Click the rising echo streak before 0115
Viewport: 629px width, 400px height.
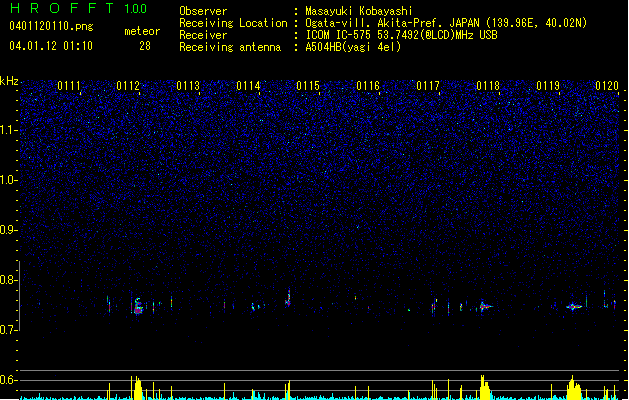[x=288, y=298]
